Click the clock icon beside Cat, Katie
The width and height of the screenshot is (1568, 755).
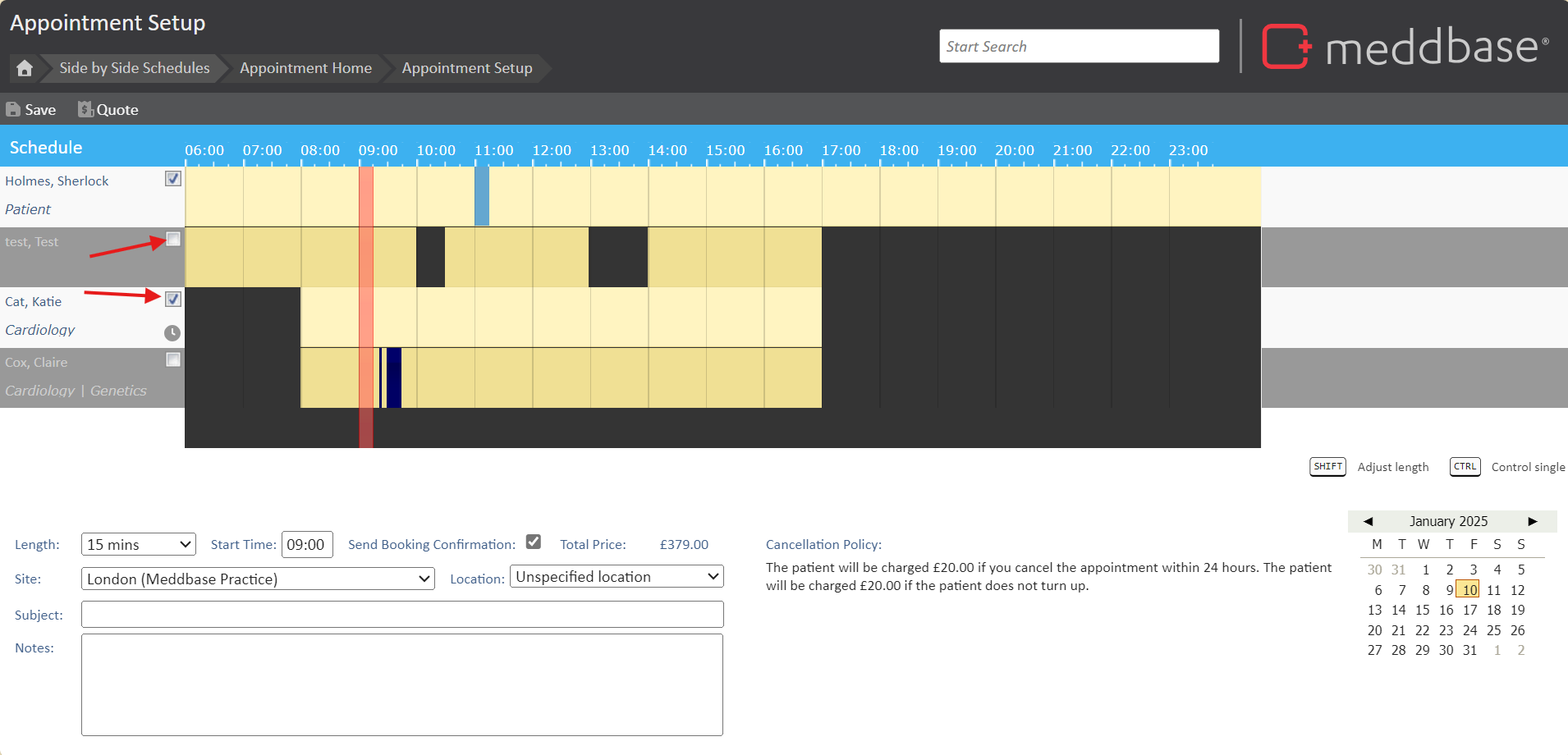(x=172, y=333)
